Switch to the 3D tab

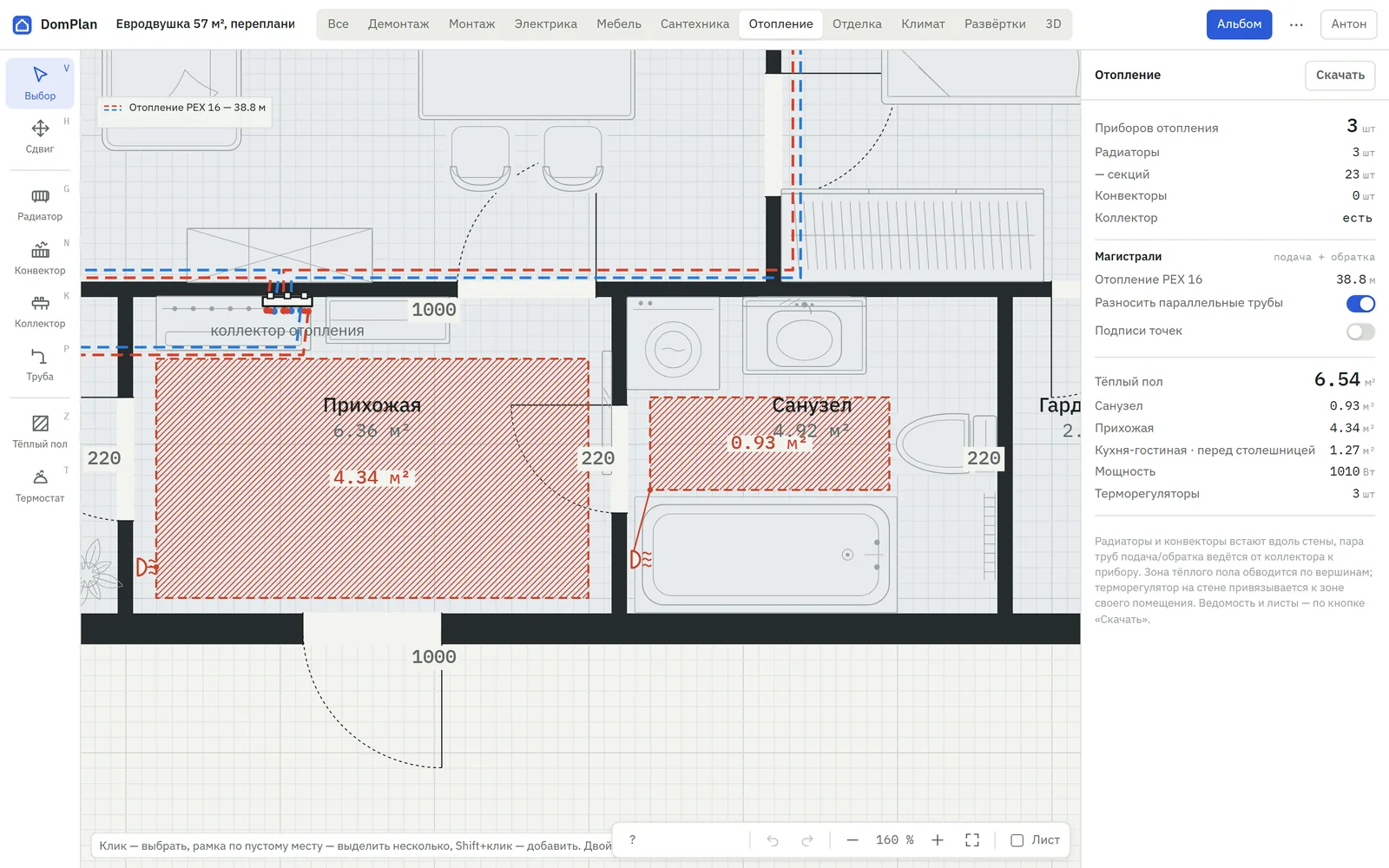(1053, 24)
